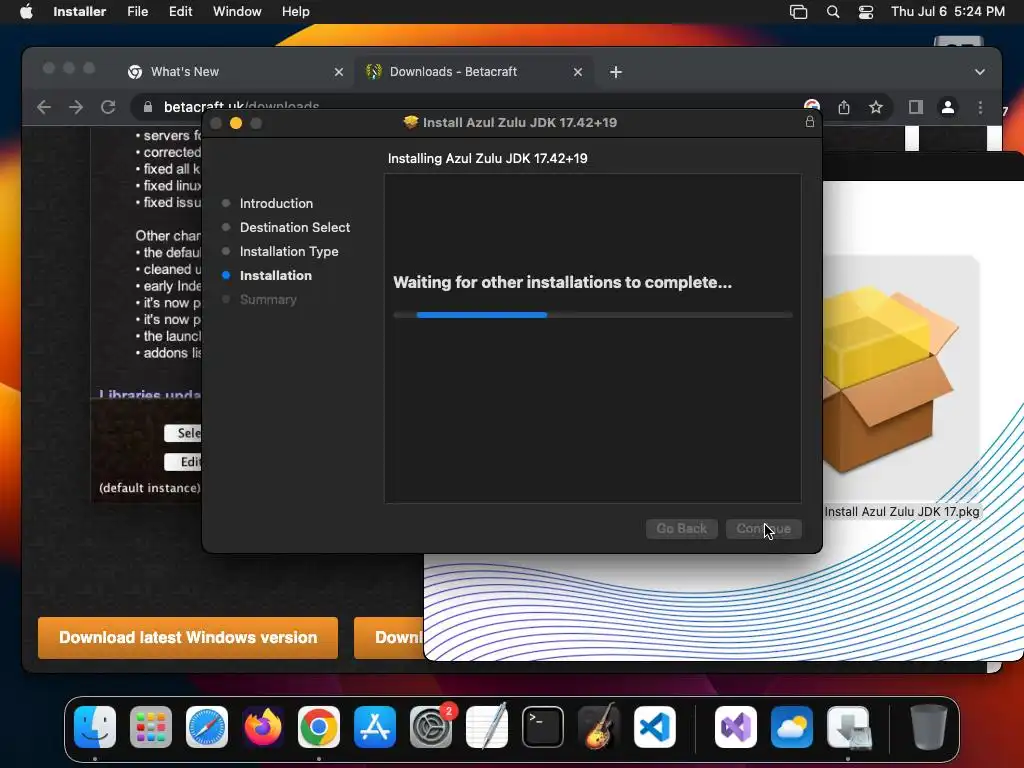
Task: Open Control Center from menu bar
Action: (x=865, y=12)
